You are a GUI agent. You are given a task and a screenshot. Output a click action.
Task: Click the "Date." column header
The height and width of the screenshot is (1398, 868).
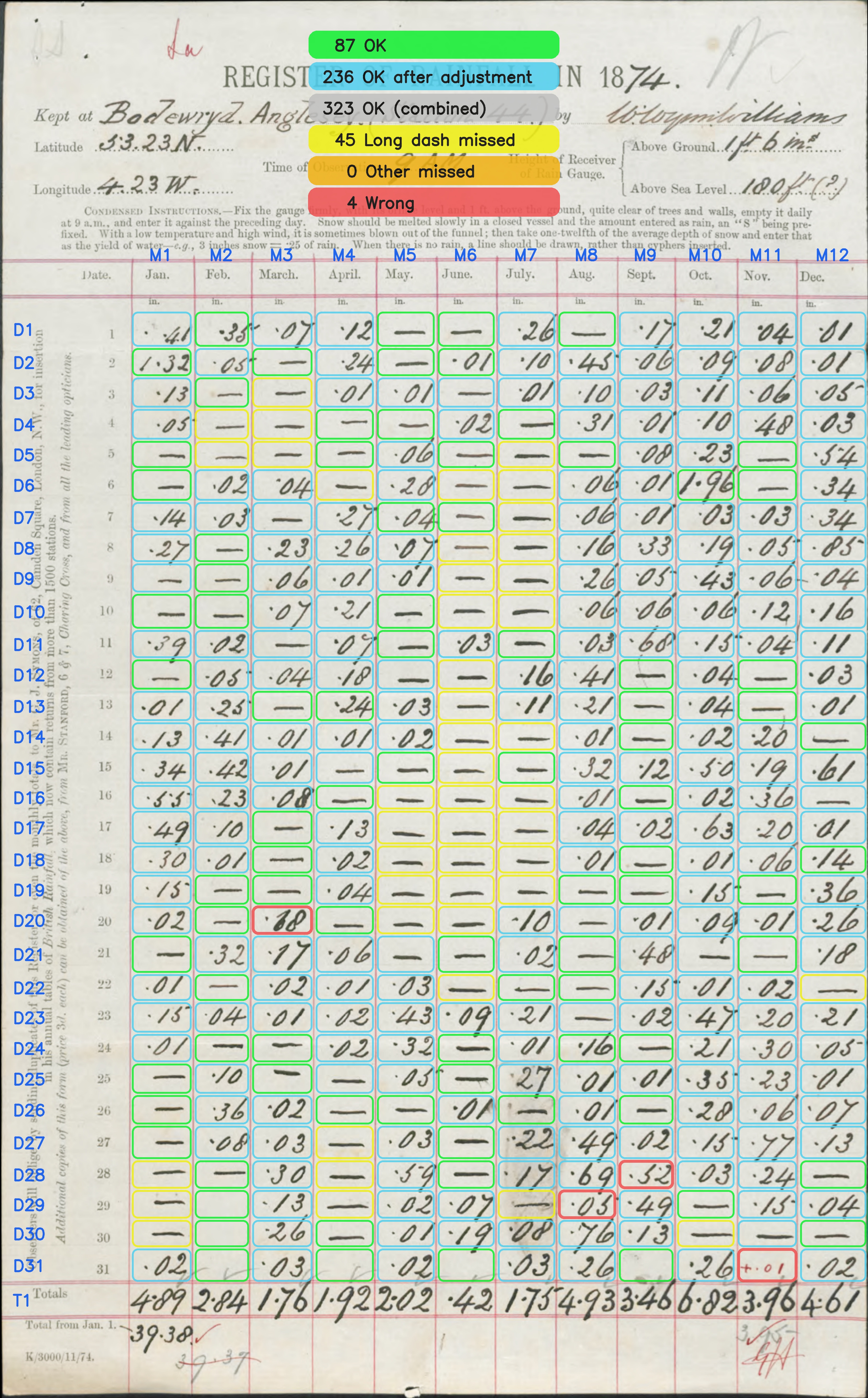(x=96, y=275)
